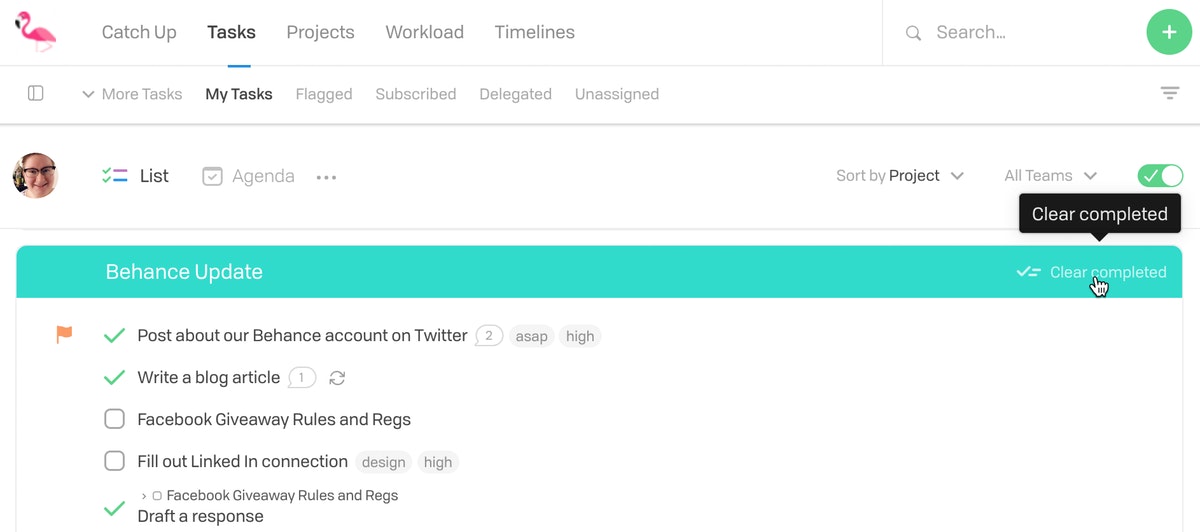Screen dimensions: 1200x532
Task: Uncheck the Draft a response task
Action: tap(115, 509)
